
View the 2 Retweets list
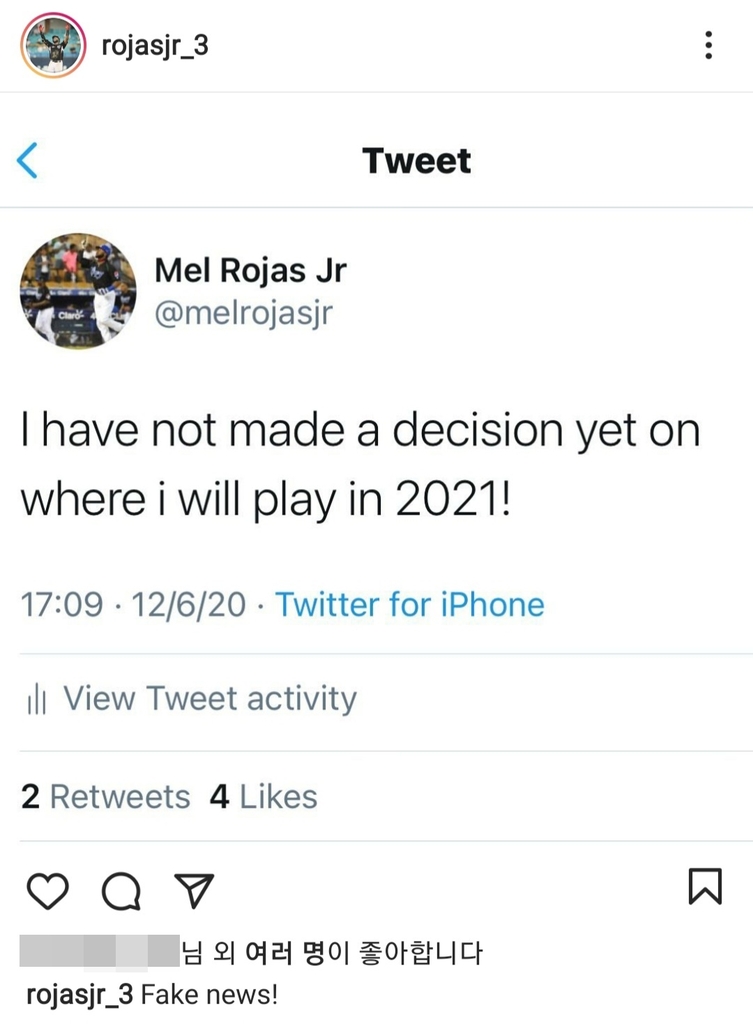(x=105, y=796)
